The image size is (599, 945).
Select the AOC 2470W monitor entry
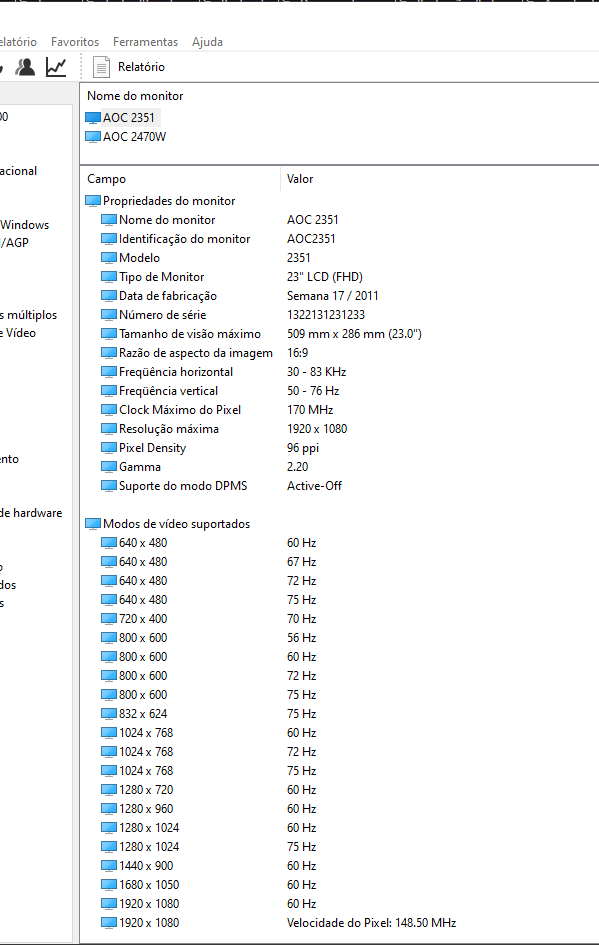point(125,137)
